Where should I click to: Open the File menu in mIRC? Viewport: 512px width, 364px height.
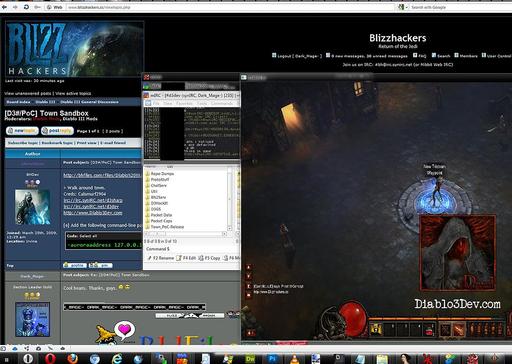point(156,104)
